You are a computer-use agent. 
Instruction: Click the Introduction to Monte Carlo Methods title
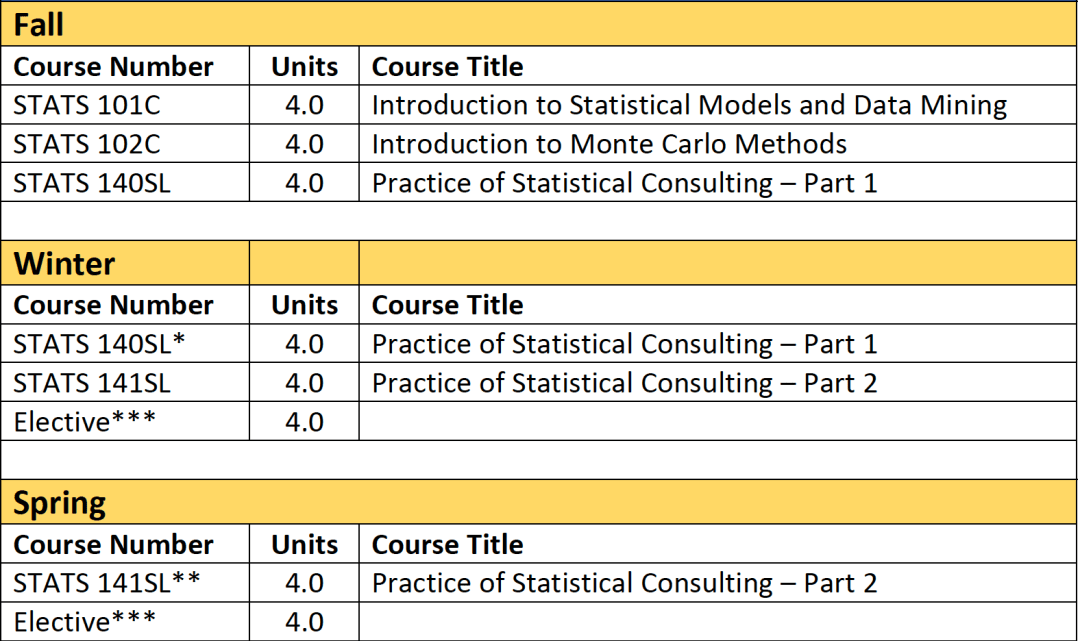pos(609,144)
